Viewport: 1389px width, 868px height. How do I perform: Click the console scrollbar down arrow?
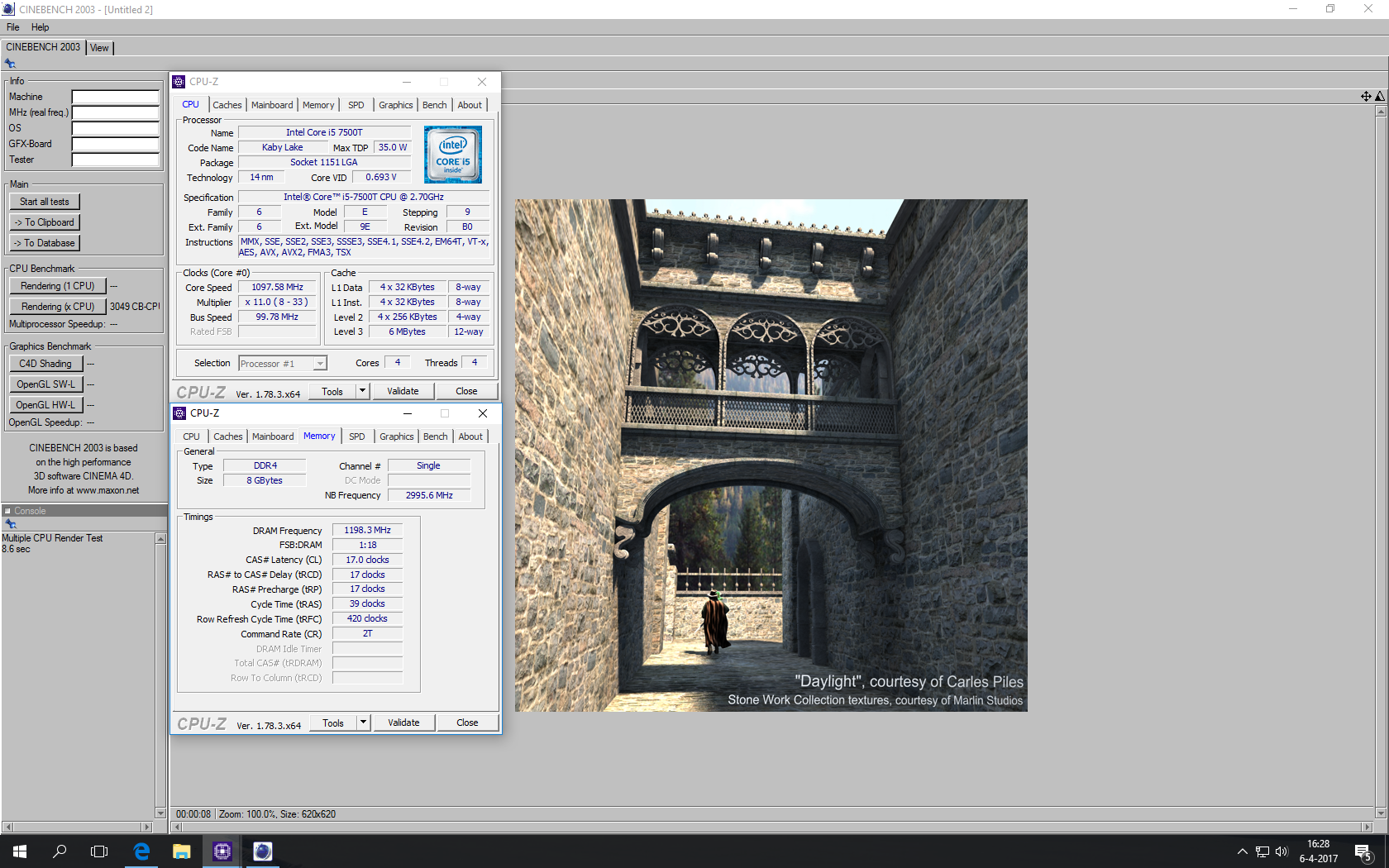coord(160,813)
